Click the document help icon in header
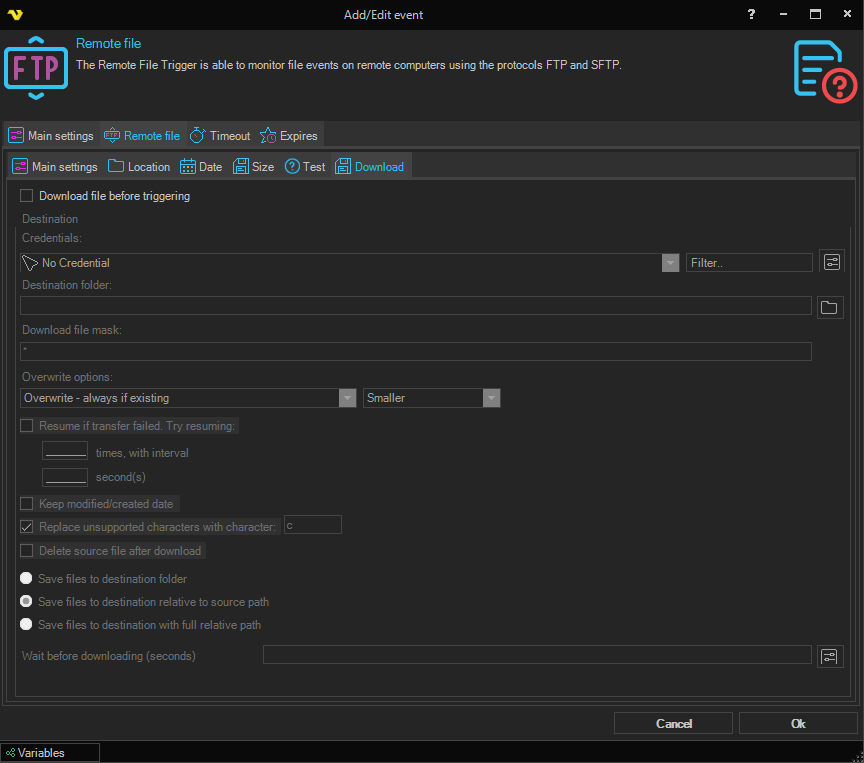The image size is (864, 763). pyautogui.click(x=824, y=70)
